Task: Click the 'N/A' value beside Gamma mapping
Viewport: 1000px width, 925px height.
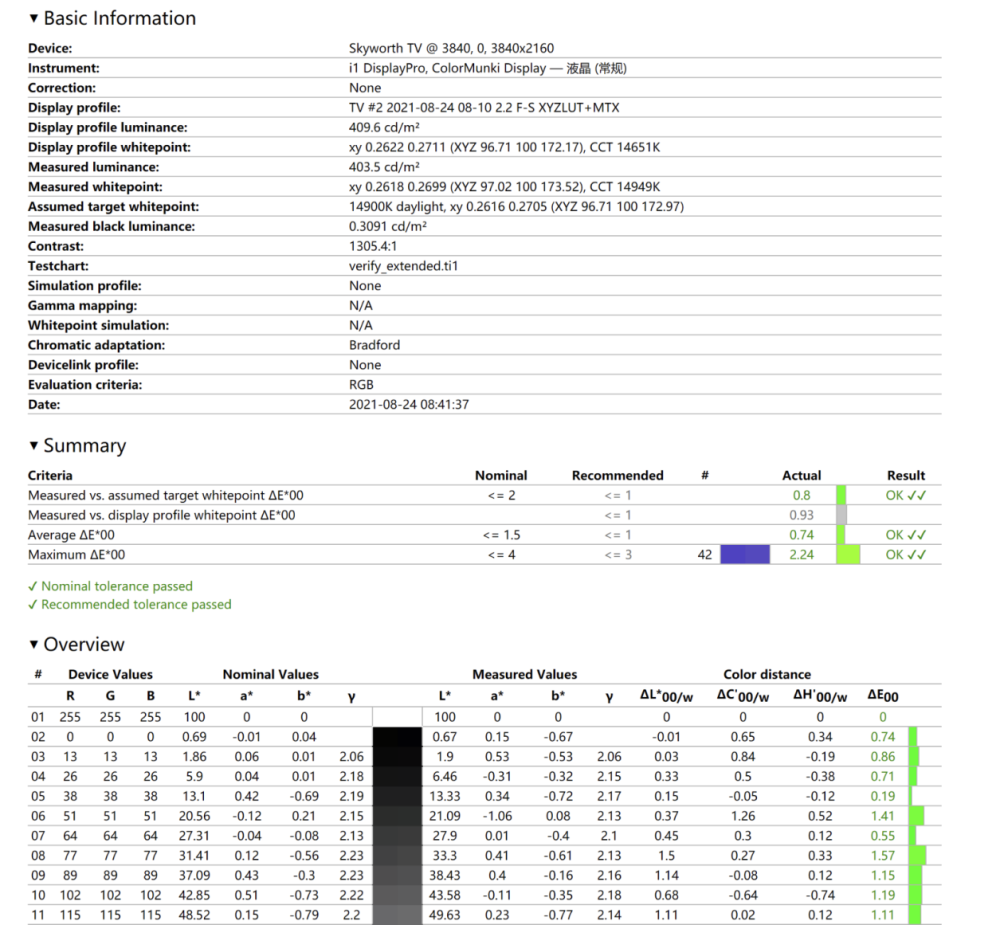Action: [360, 306]
